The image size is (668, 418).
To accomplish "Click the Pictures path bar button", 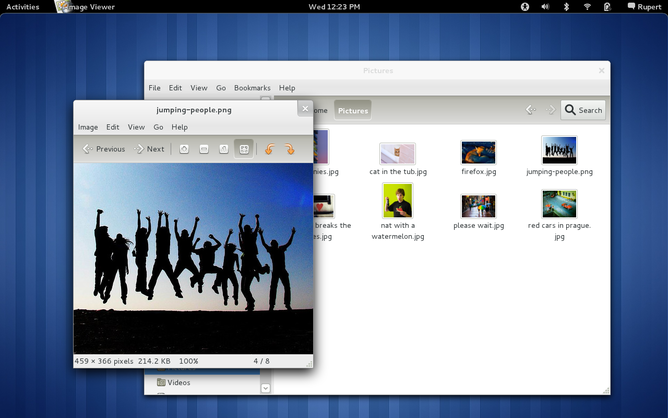I will 352,110.
